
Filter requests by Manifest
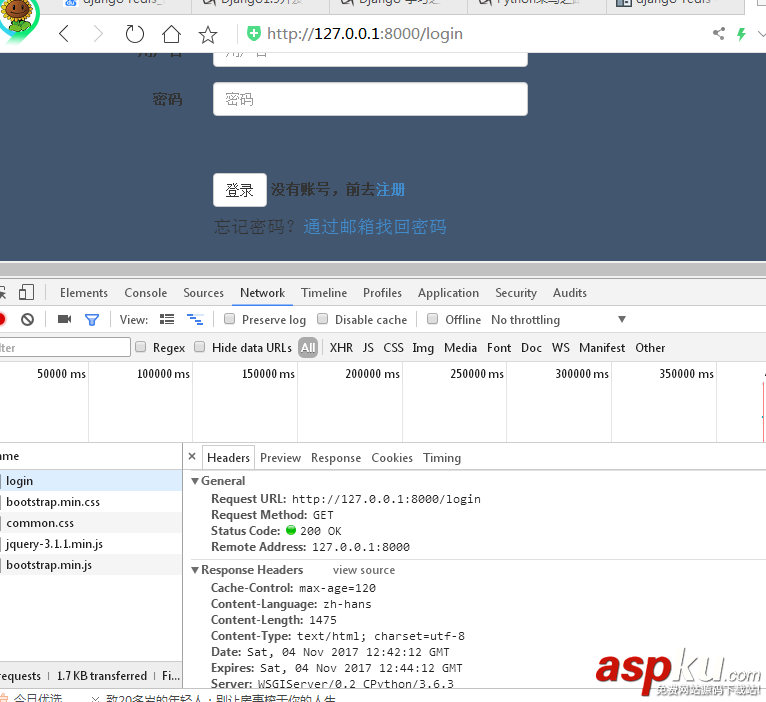click(602, 347)
